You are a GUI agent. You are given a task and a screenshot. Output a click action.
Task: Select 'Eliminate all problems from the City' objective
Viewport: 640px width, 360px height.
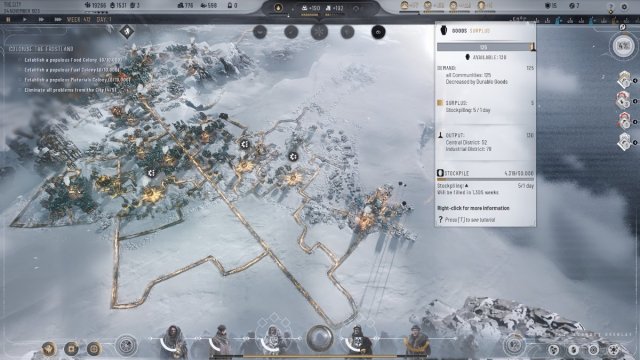tap(70, 90)
